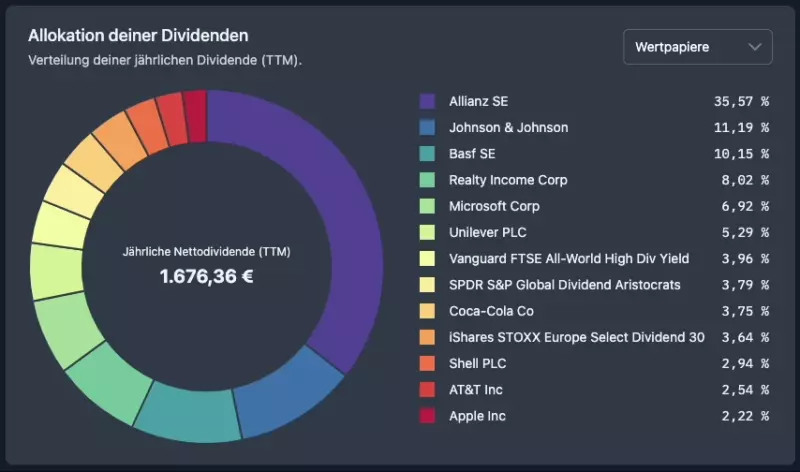800x472 pixels.
Task: Open the Wertpapiere dropdown
Action: click(696, 47)
